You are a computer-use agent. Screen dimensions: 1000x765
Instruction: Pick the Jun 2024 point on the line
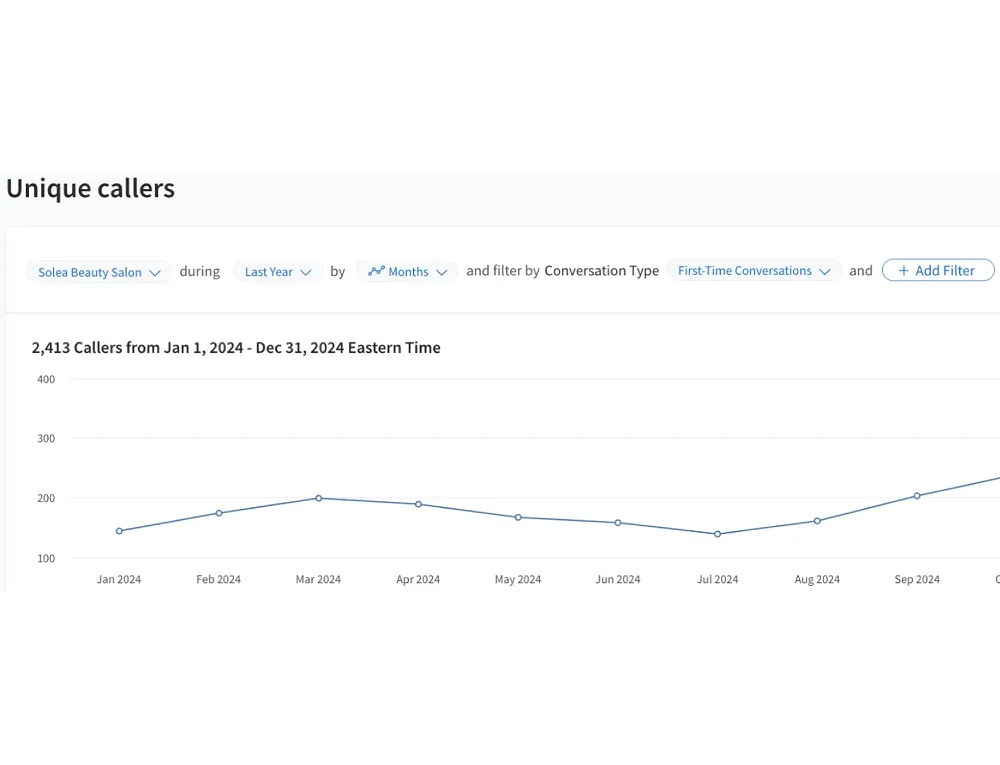[x=618, y=523]
